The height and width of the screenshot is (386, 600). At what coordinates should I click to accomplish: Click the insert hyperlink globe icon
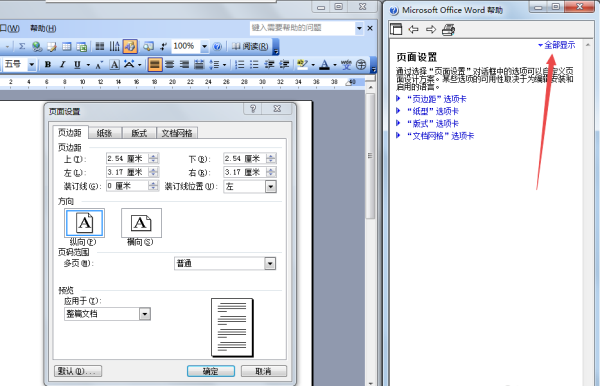(x=37, y=46)
